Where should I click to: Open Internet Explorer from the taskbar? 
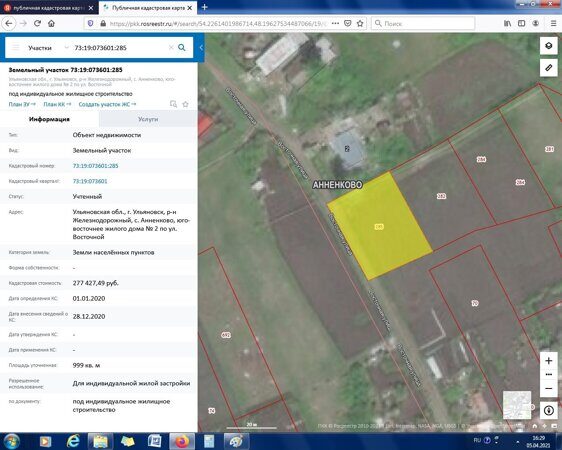(x=73, y=441)
